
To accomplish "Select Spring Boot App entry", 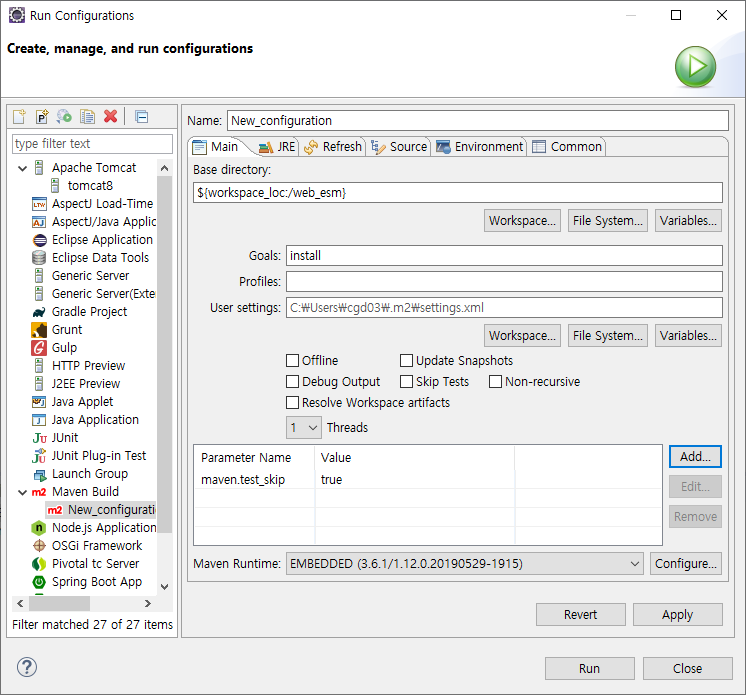I will [97, 582].
